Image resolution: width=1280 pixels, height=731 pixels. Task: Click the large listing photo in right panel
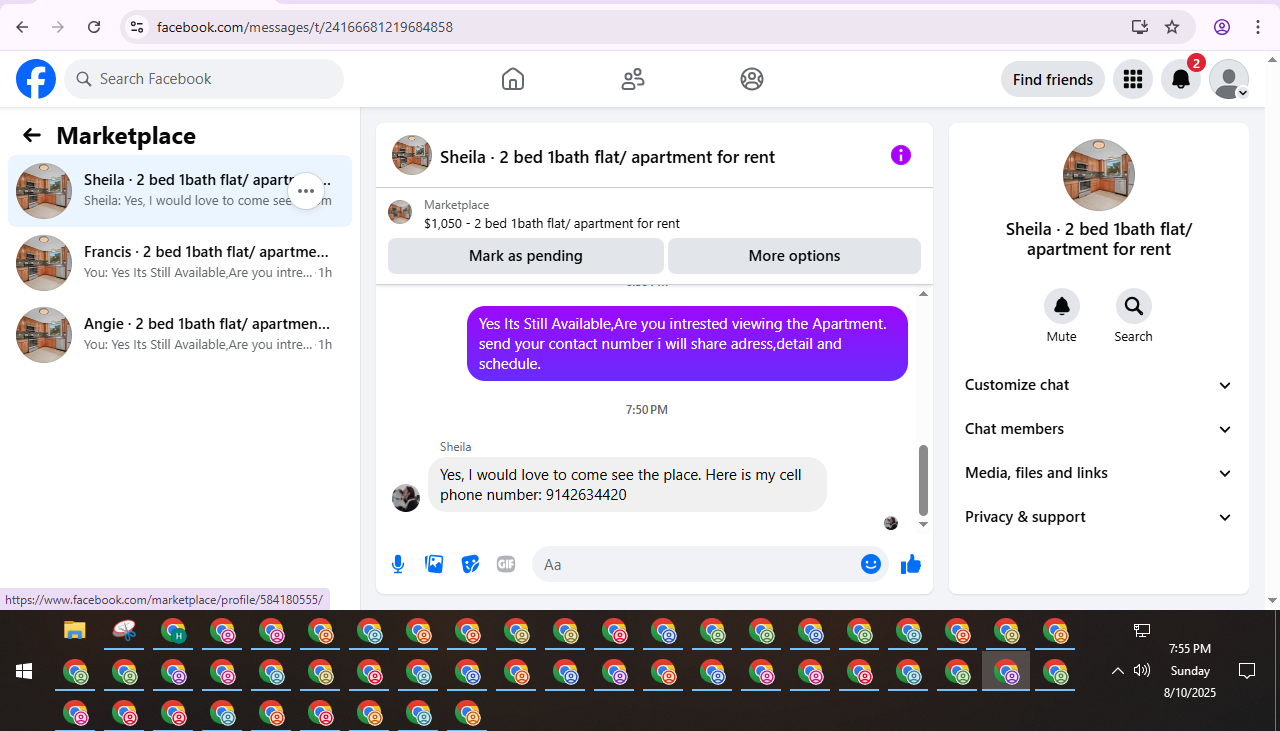coord(1099,175)
